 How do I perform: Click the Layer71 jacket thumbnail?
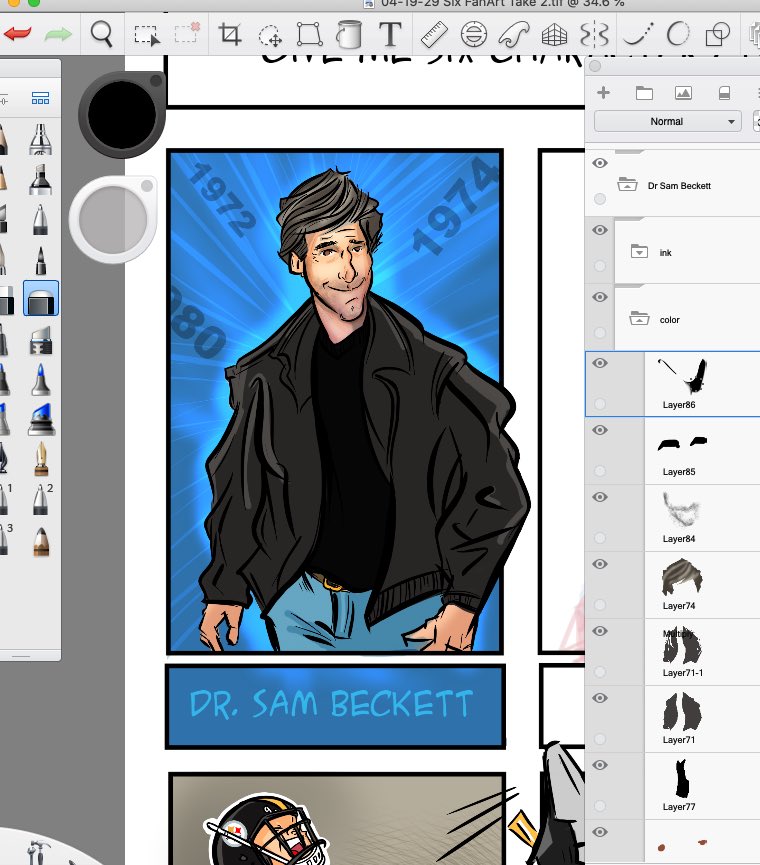pos(682,712)
